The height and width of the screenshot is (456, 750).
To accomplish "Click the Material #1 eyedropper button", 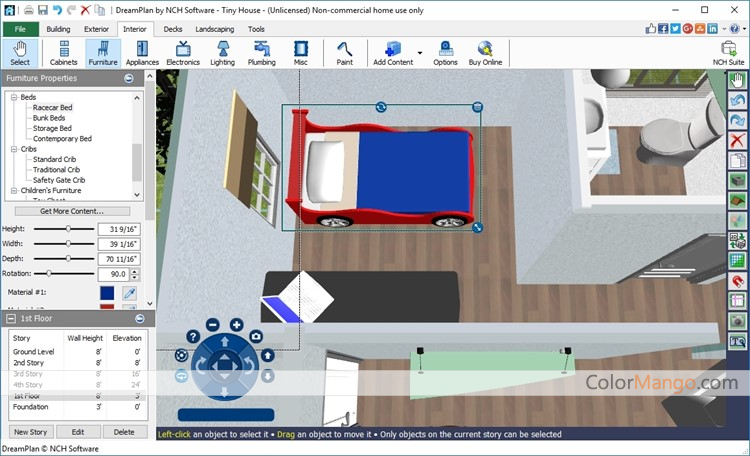I will pyautogui.click(x=130, y=293).
